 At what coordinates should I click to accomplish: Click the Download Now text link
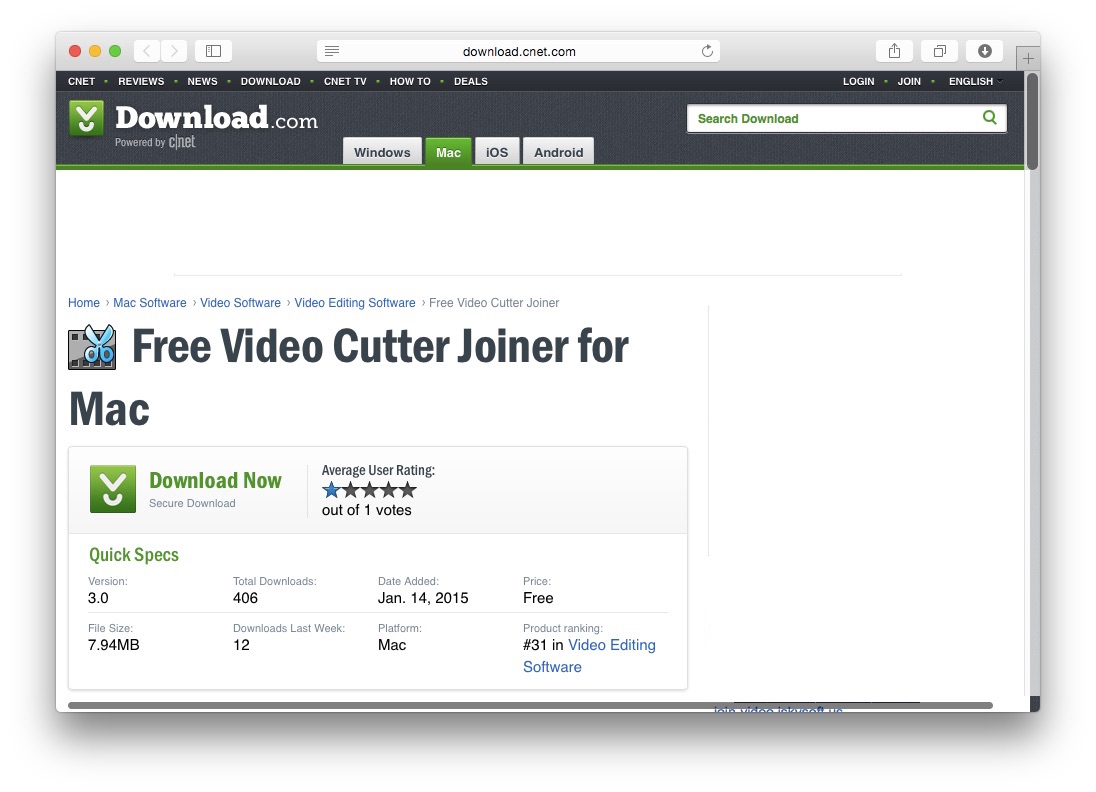(215, 480)
